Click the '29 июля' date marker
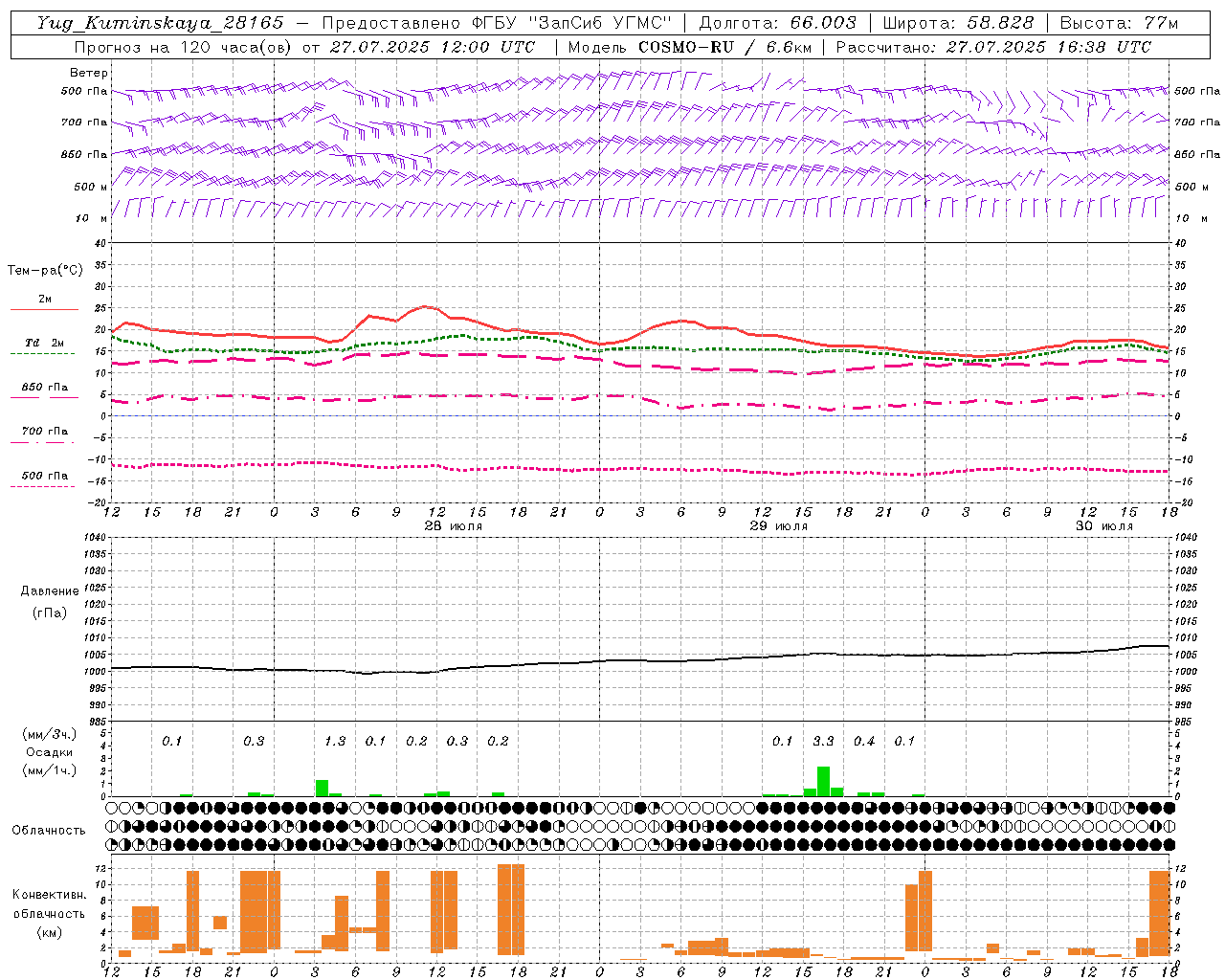The height and width of the screenshot is (980, 1225). click(x=778, y=526)
